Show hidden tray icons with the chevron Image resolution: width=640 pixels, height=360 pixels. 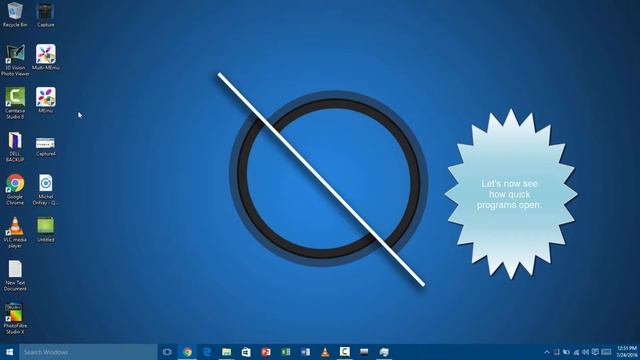(547, 352)
